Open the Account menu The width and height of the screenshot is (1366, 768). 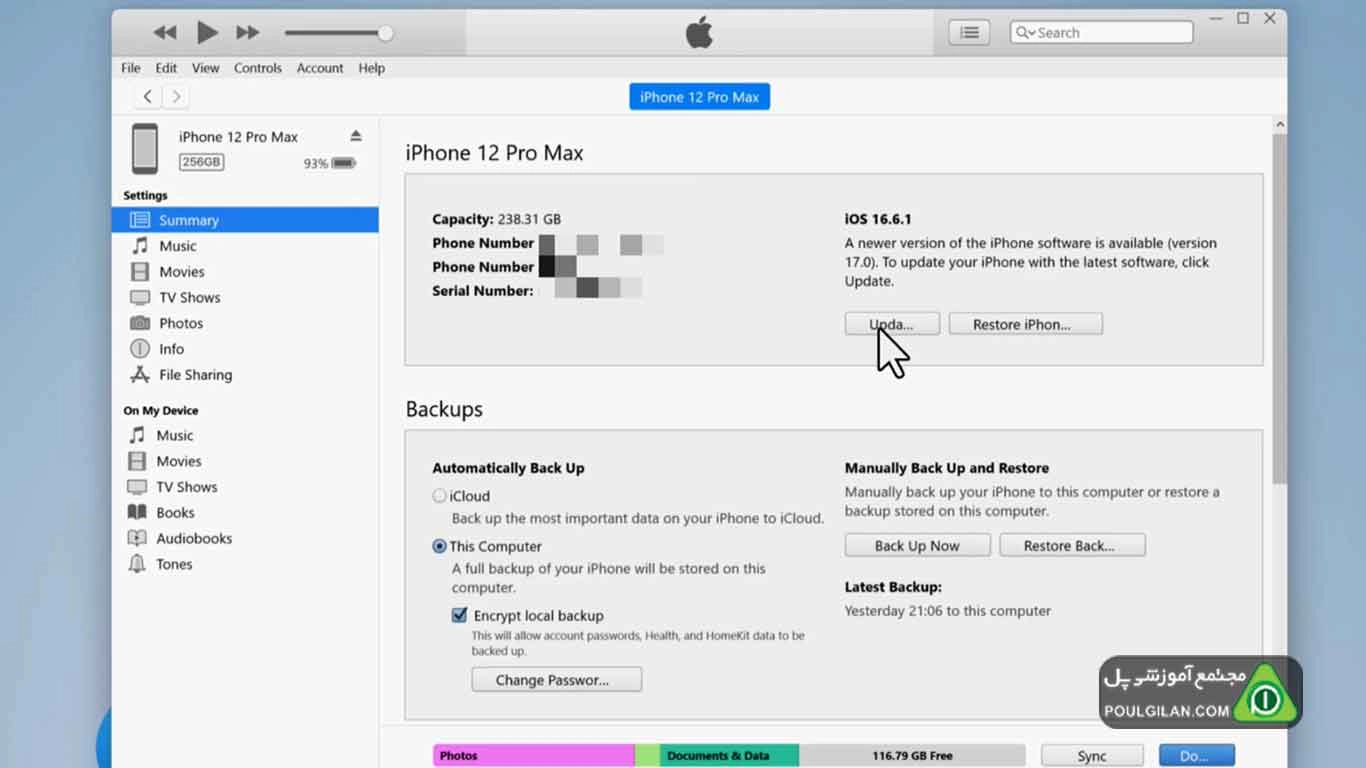point(320,68)
